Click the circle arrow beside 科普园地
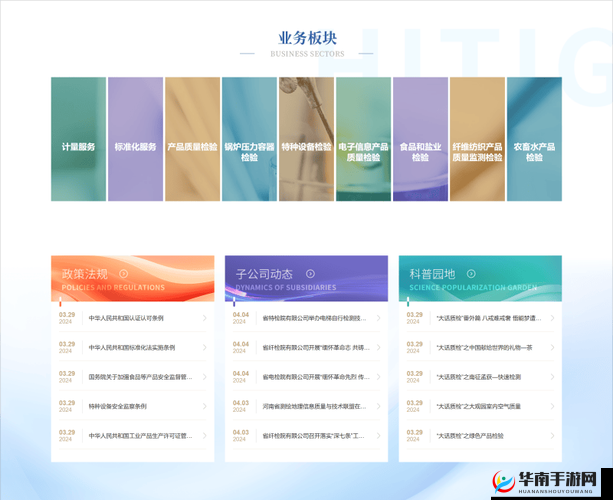The image size is (613, 500). (x=471, y=274)
